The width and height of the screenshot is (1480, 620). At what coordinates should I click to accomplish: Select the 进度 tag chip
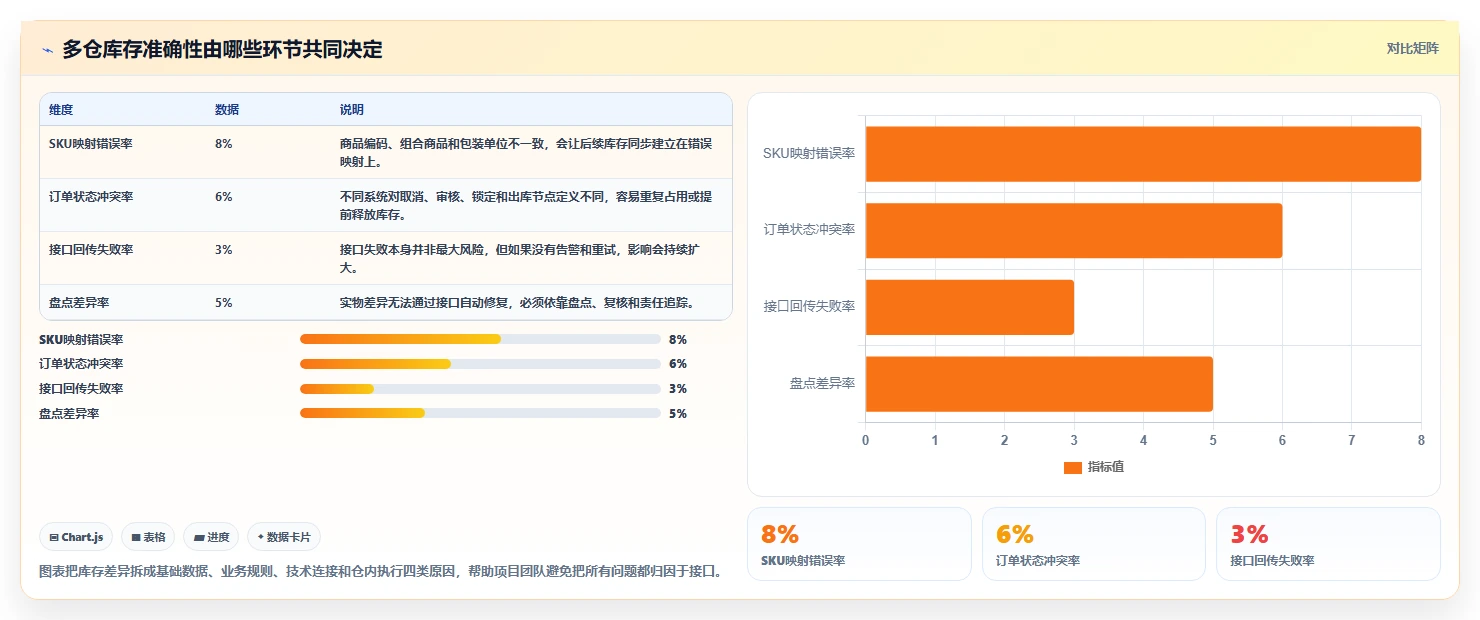(211, 537)
